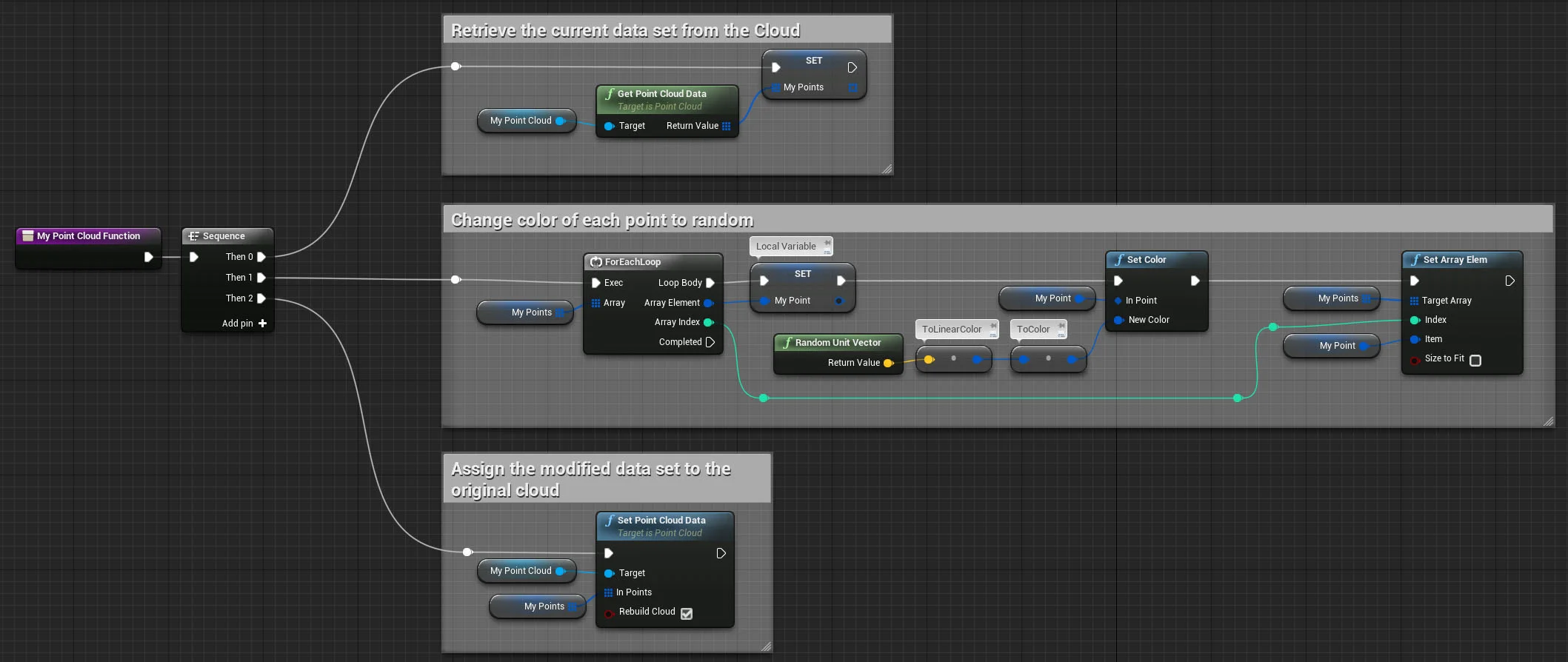Click Set Color New Color pin
The width and height of the screenshot is (1568, 662).
coord(1118,320)
